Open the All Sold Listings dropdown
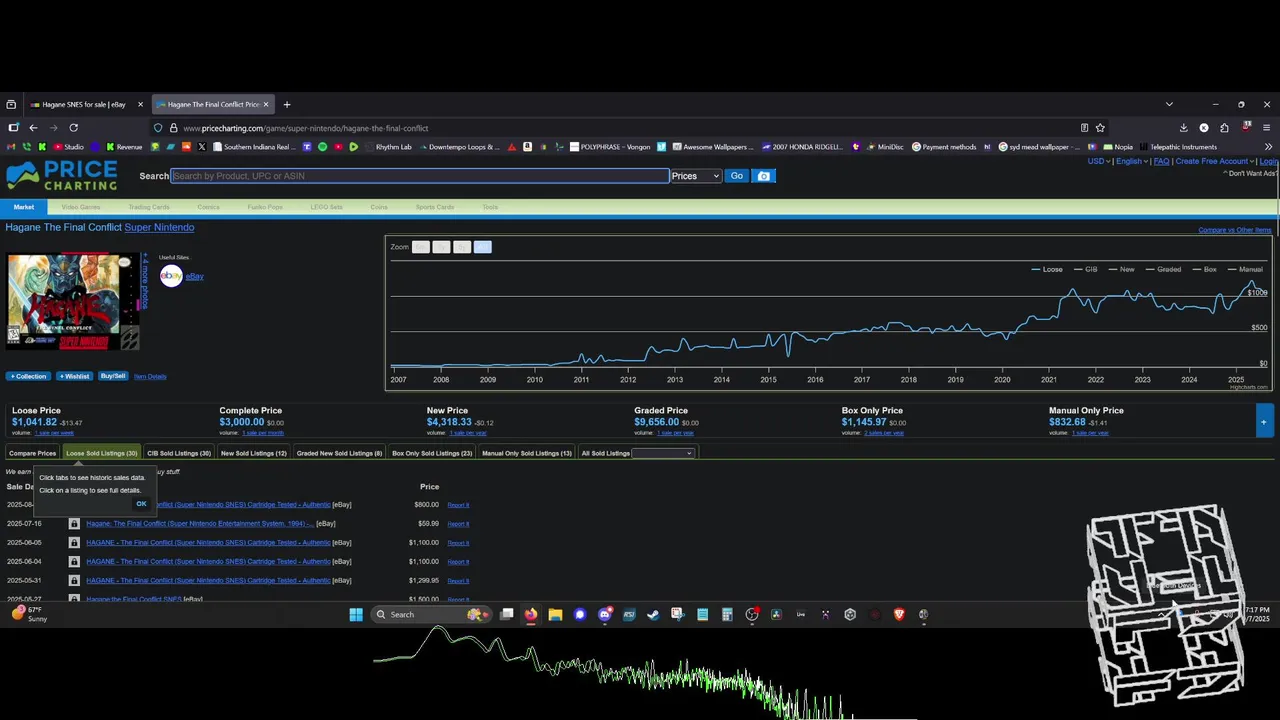1280x720 pixels. (x=662, y=453)
